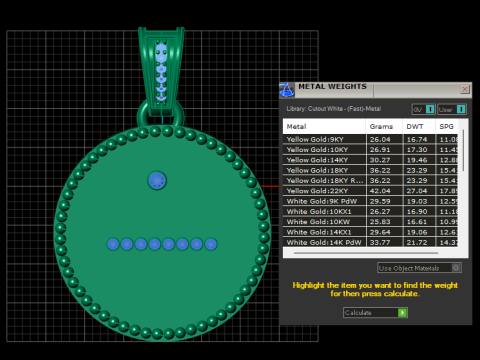
Task: Select the Yellow Gold:22KY row
Action: [x=370, y=191]
